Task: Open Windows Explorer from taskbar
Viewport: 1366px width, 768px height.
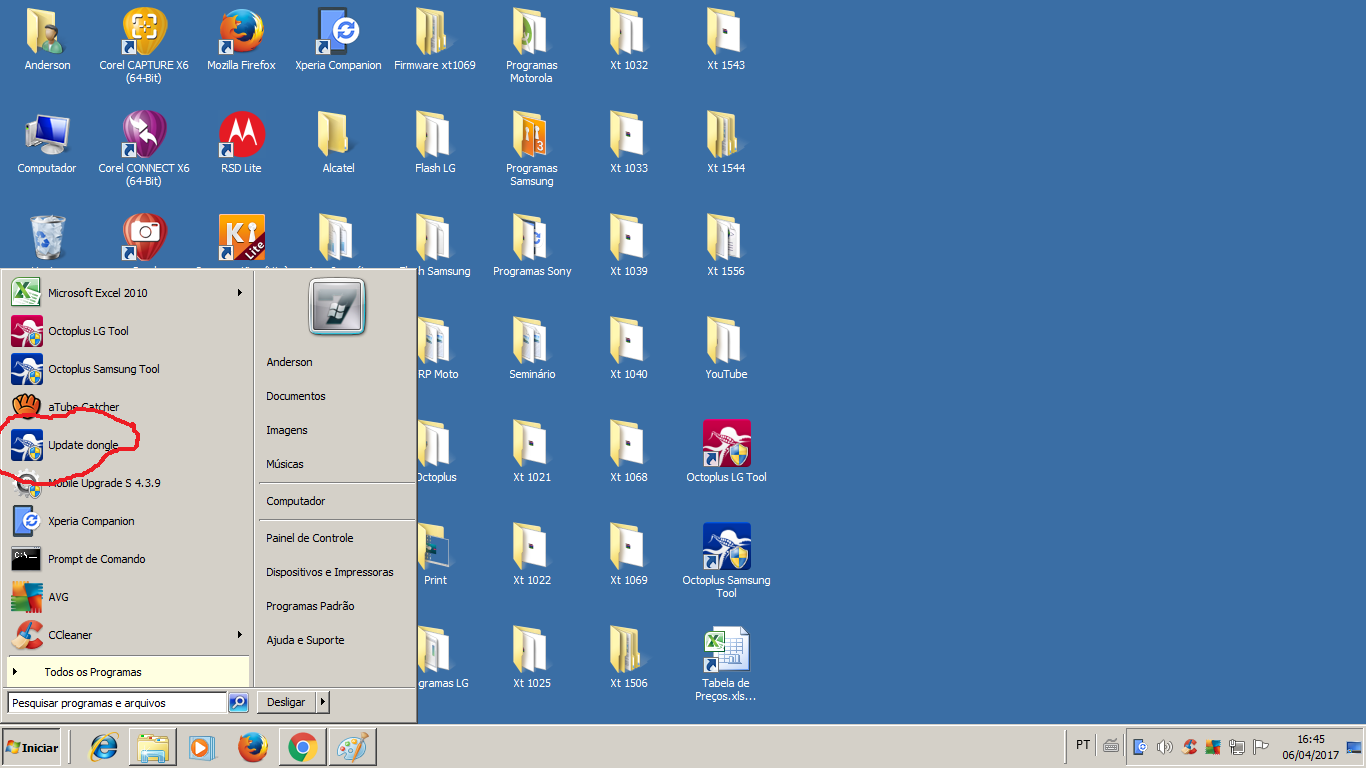Action: [x=153, y=747]
